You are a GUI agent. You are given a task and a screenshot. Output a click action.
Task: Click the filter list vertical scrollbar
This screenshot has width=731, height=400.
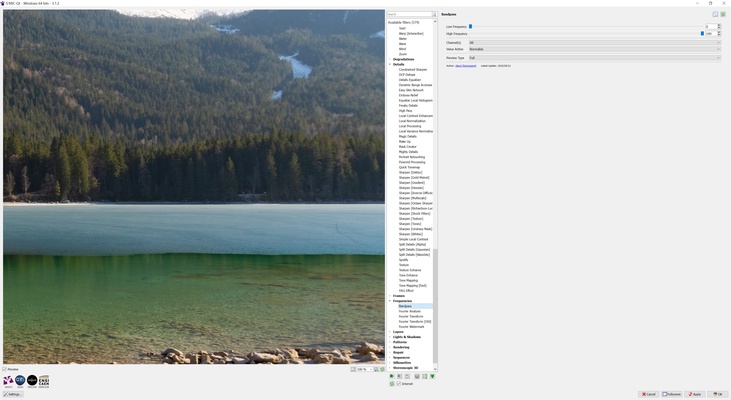[x=435, y=307]
